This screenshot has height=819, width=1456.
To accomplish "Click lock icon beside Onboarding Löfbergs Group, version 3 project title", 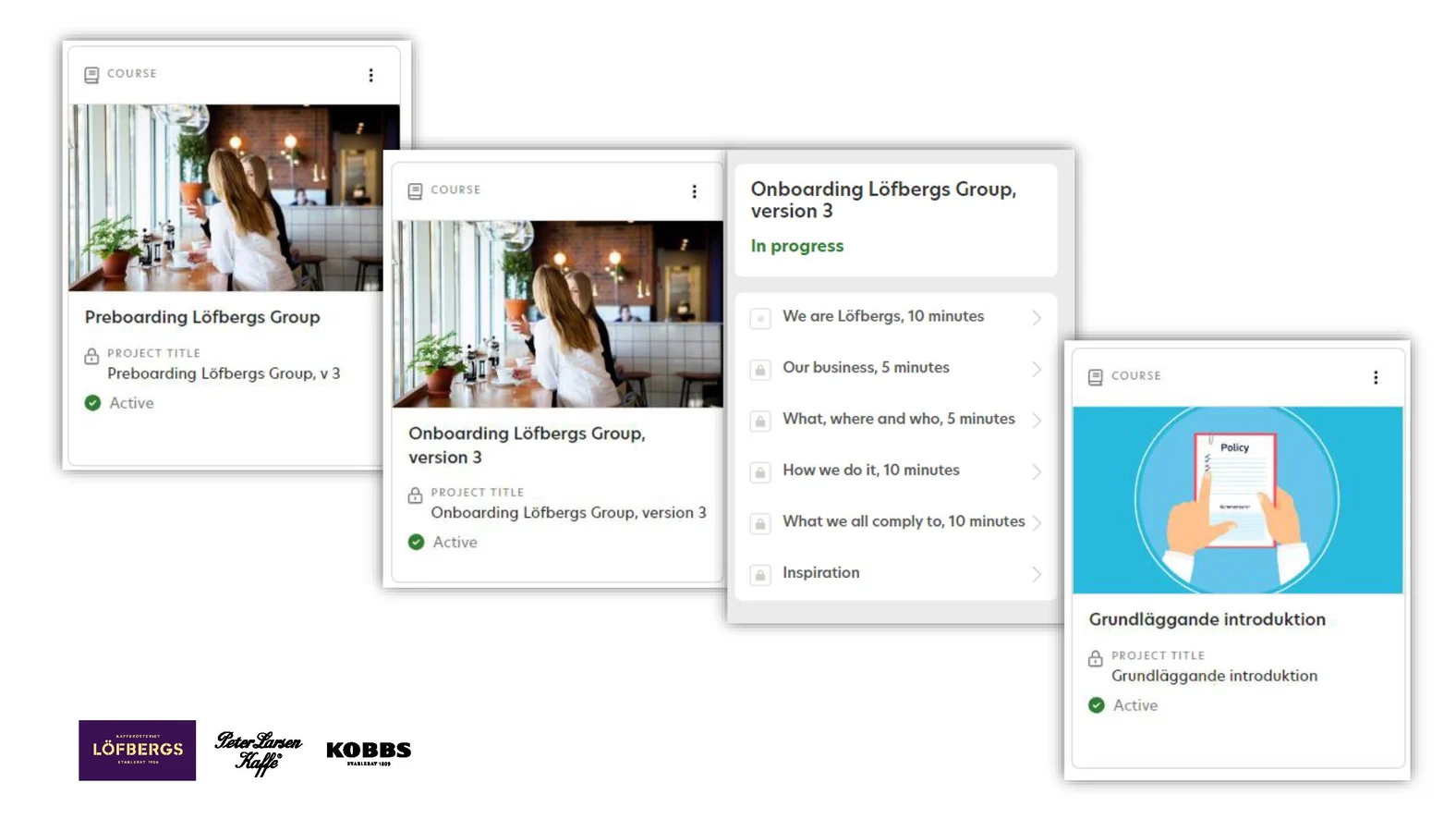I will tap(415, 495).
